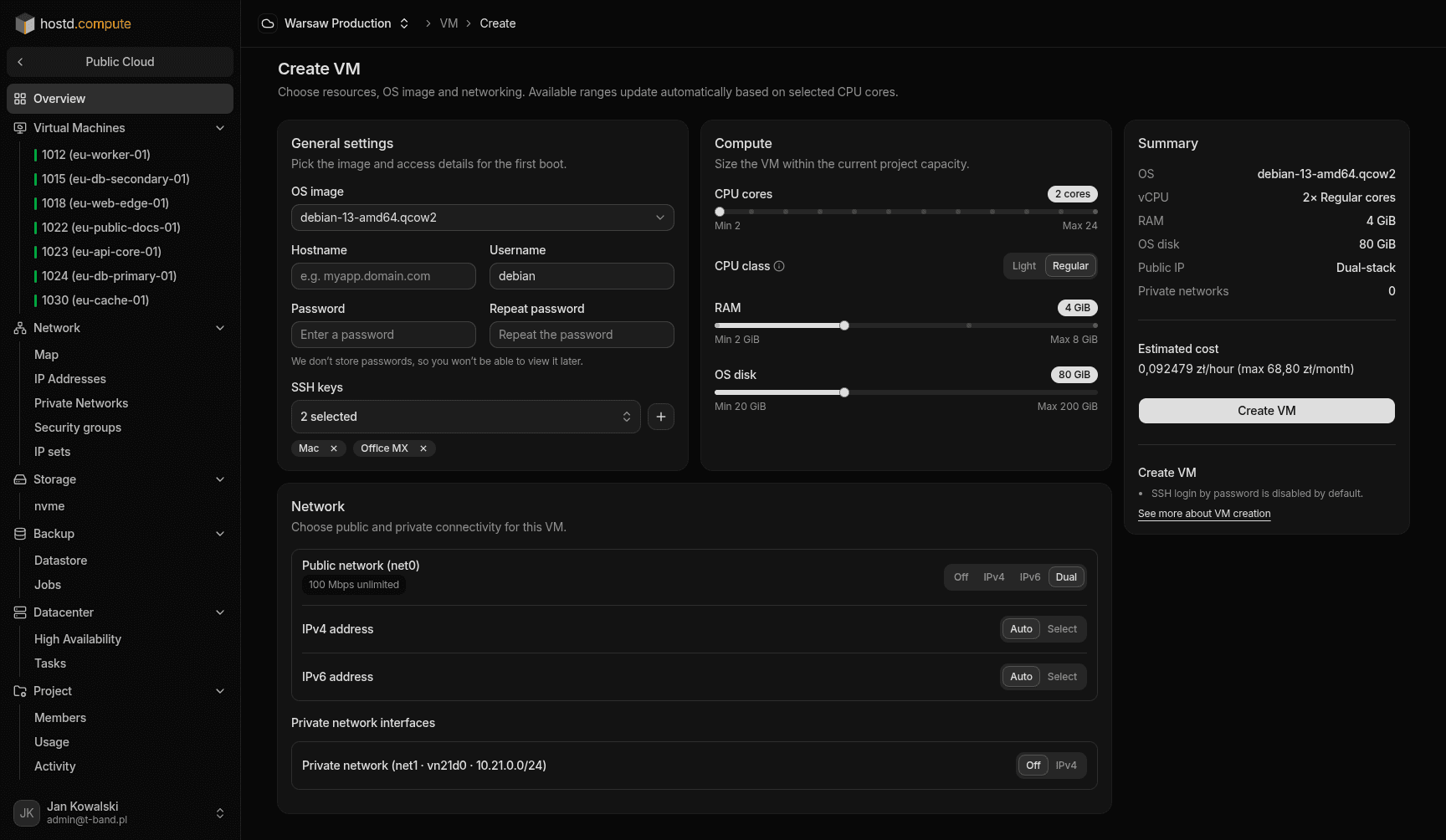1446x840 pixels.
Task: Set public network to IPv6 only
Action: point(1030,577)
